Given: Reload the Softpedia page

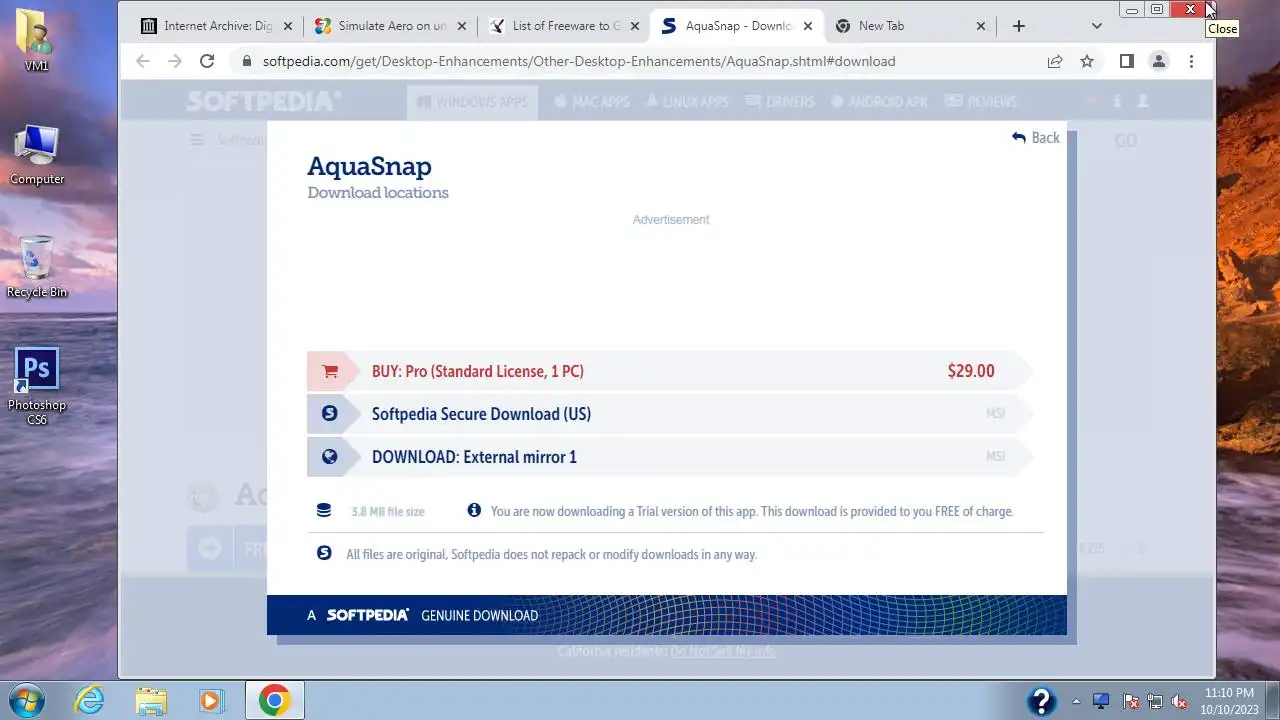Looking at the screenshot, I should coord(207,61).
